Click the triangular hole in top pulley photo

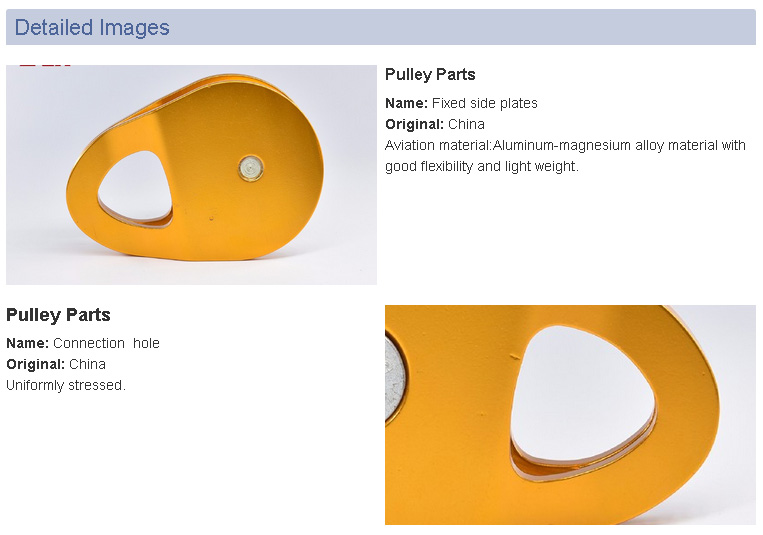pyautogui.click(x=136, y=188)
